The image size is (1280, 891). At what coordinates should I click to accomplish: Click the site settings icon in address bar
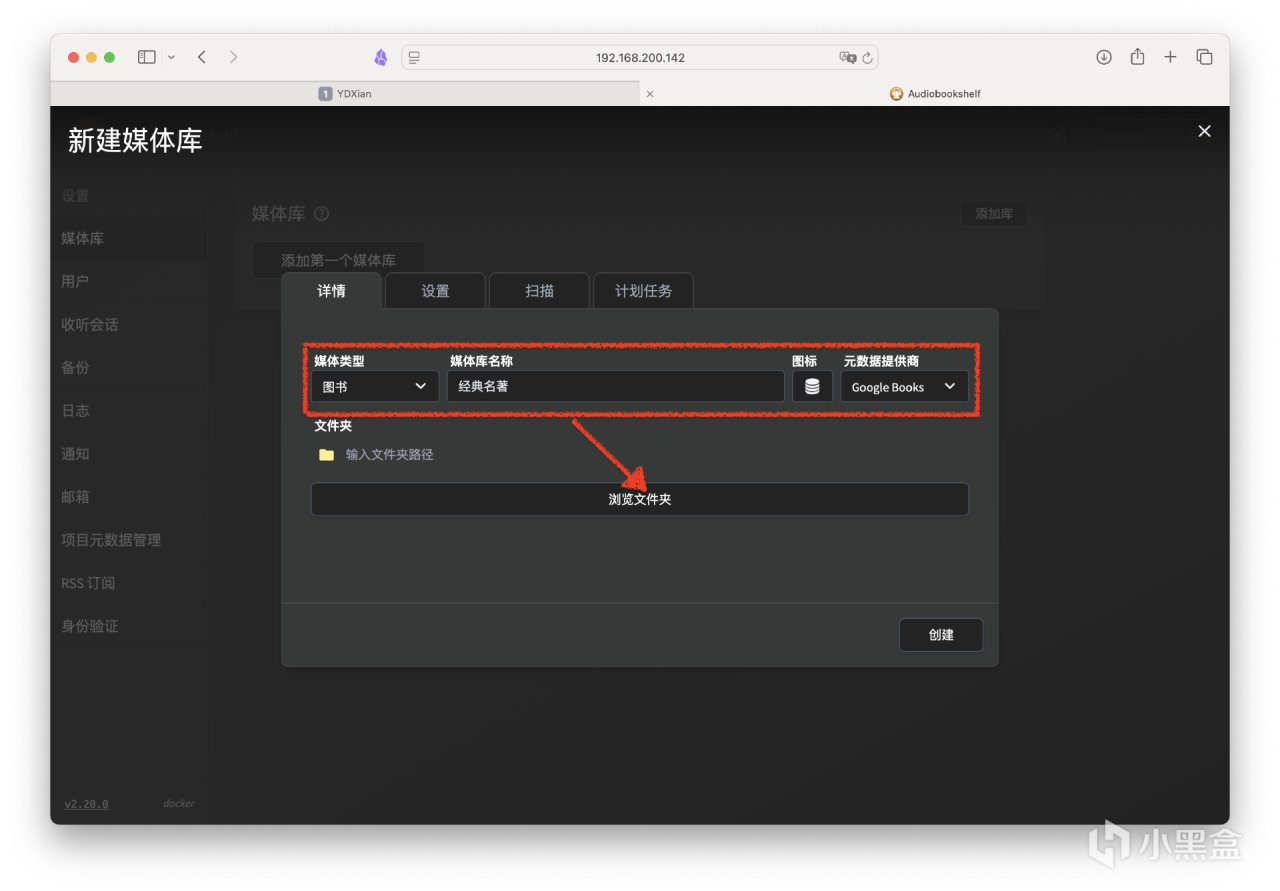coord(414,58)
